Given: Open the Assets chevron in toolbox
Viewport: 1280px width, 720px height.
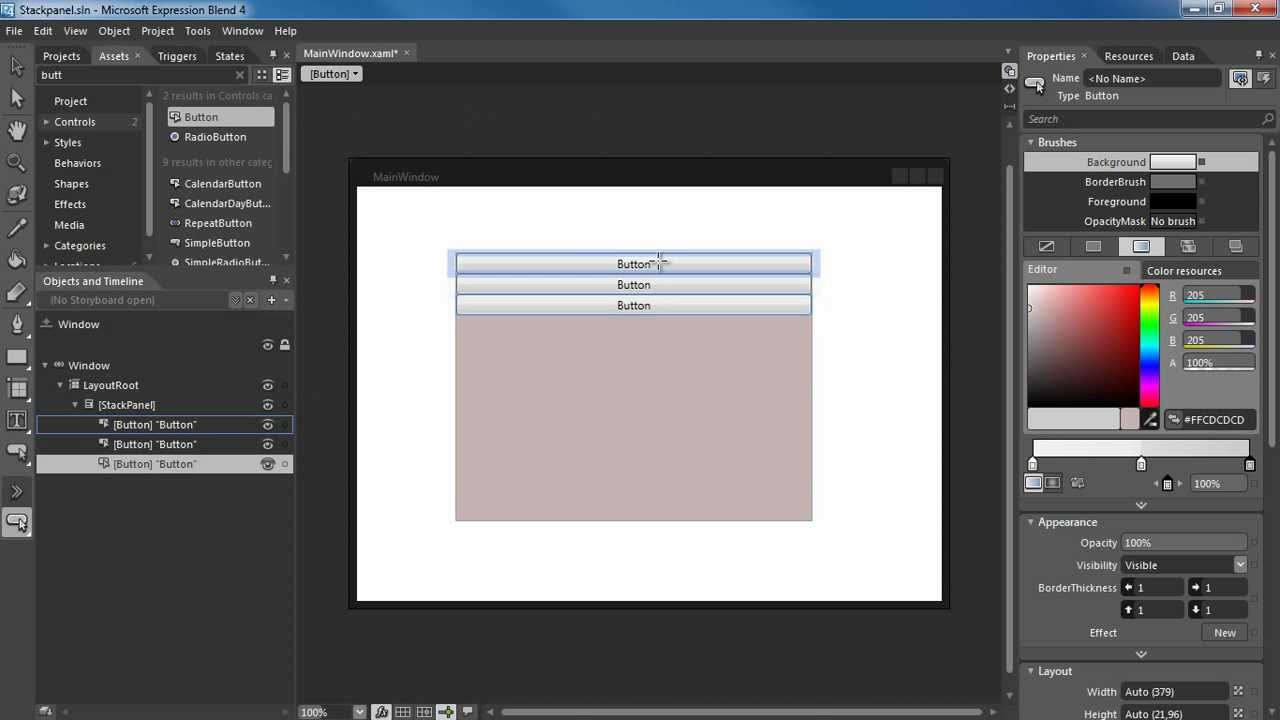Looking at the screenshot, I should pos(16,491).
